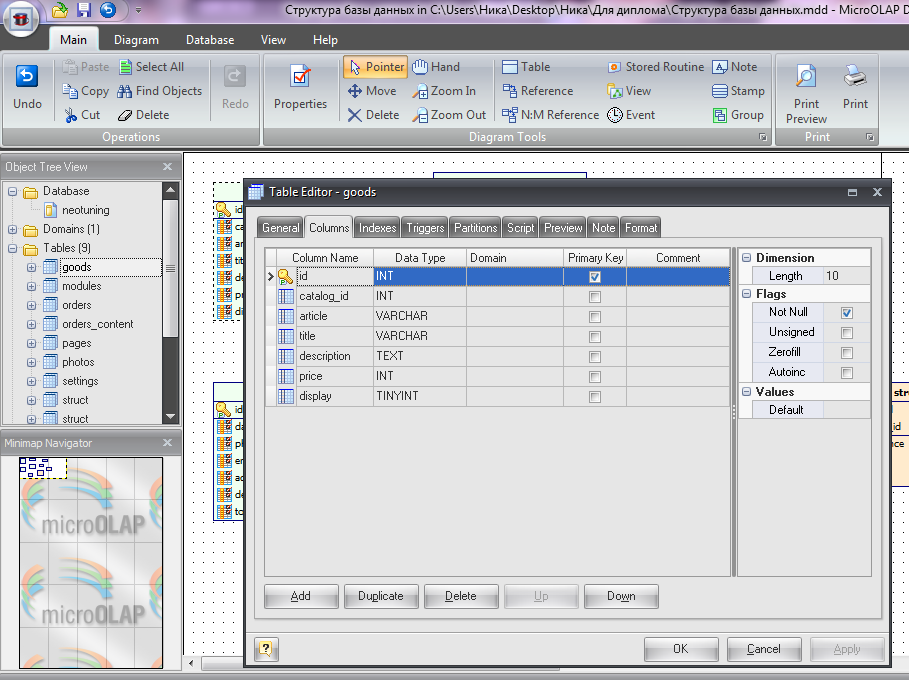The width and height of the screenshot is (909, 680).
Task: Switch to the Triggers tab
Action: click(425, 228)
